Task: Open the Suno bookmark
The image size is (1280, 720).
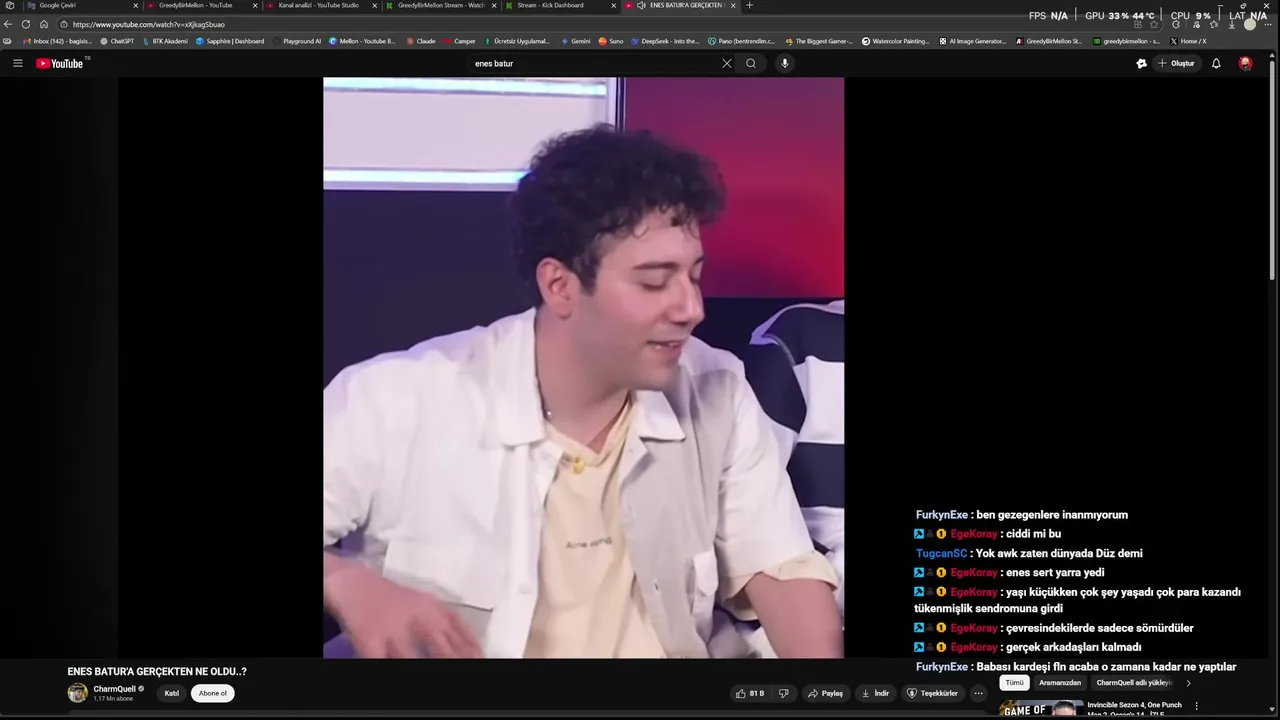Action: coord(611,41)
